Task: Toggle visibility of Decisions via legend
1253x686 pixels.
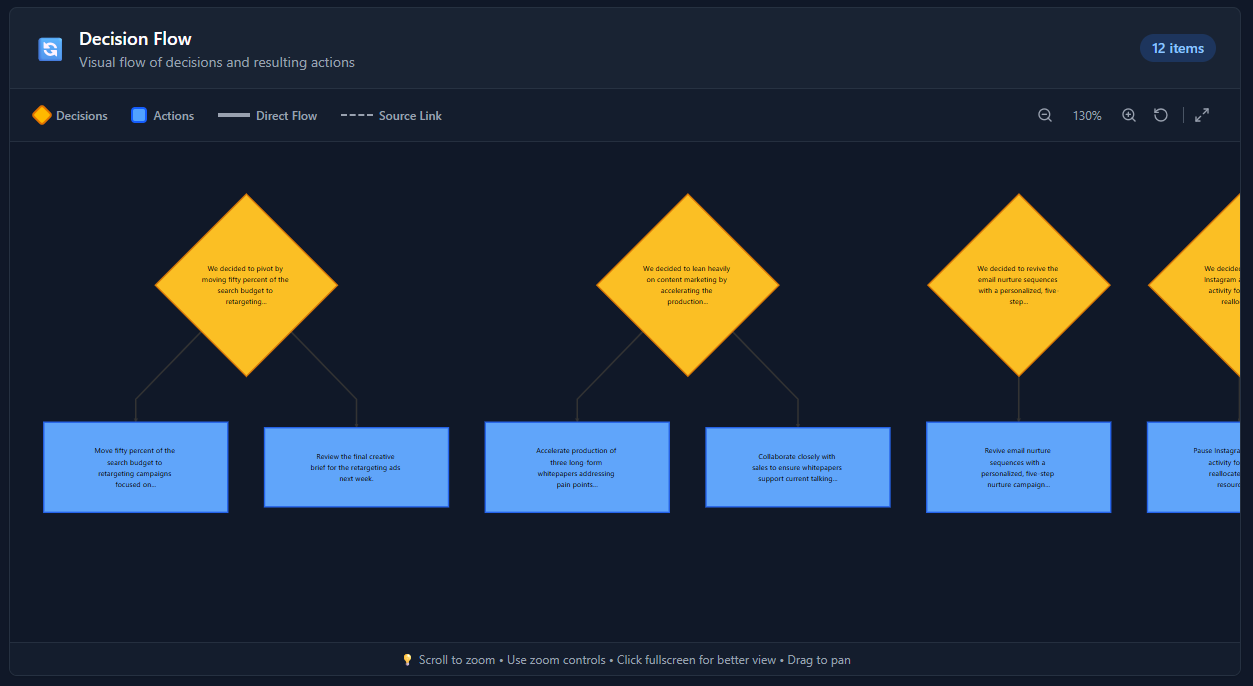Action: pos(81,115)
